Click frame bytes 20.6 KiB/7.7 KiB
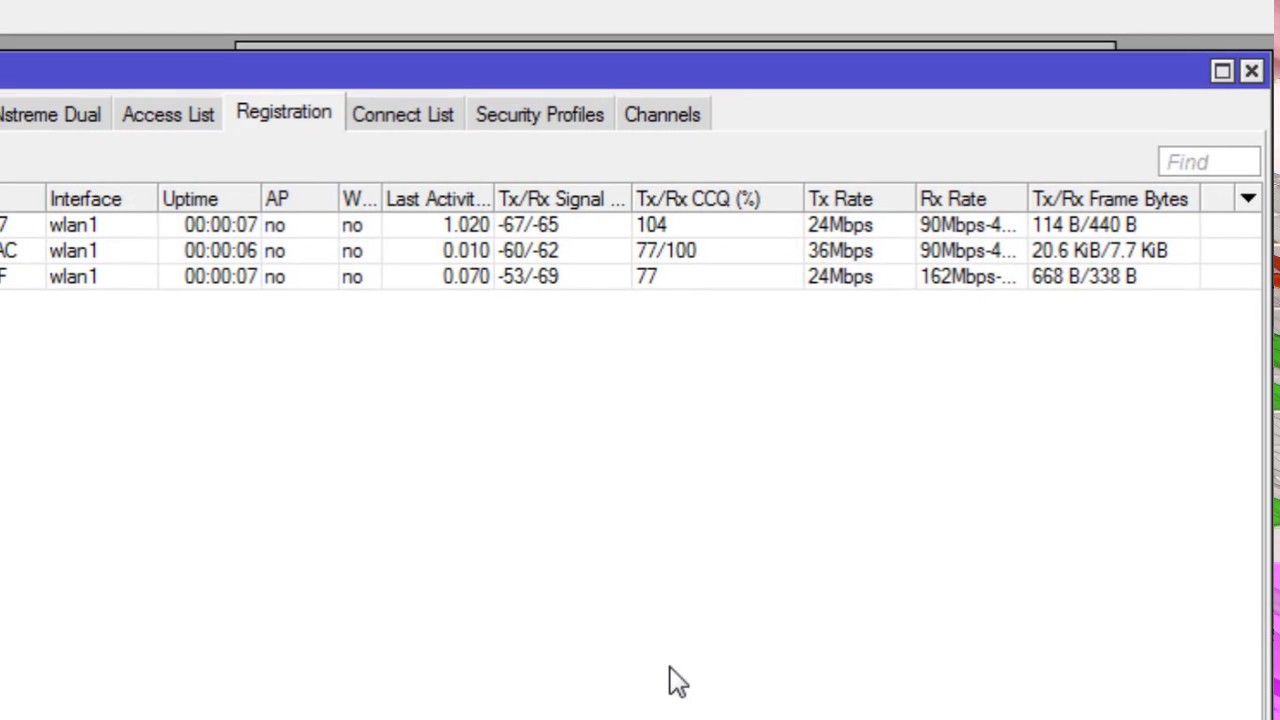This screenshot has height=720, width=1280. [1100, 251]
